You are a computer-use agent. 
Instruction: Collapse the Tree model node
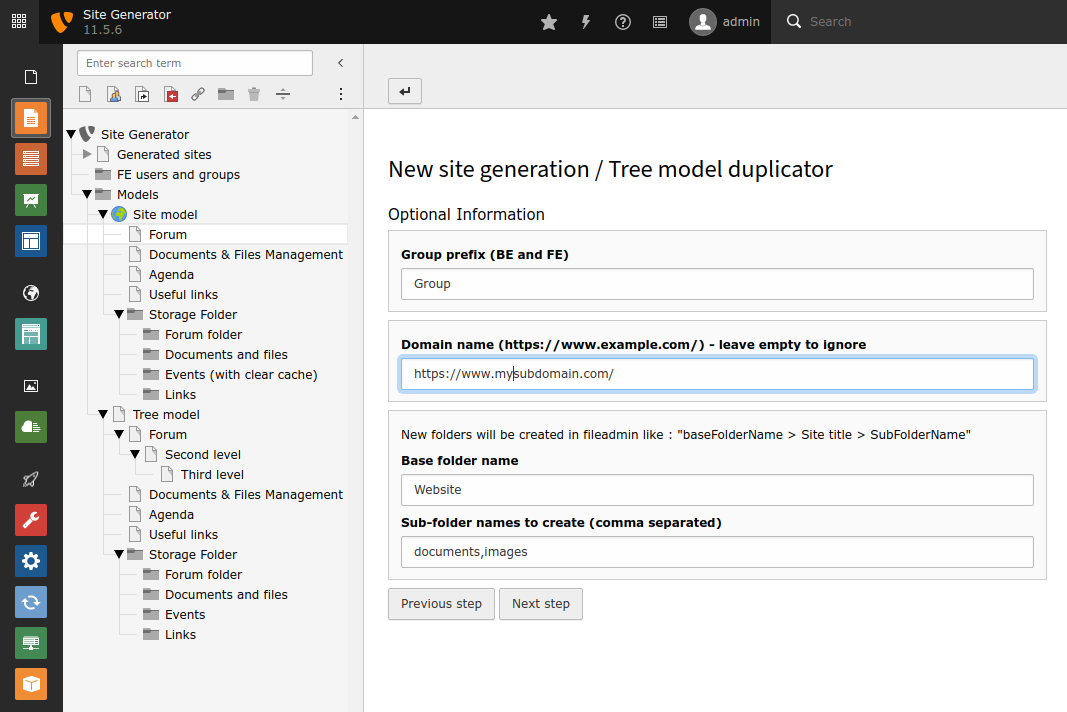(103, 415)
